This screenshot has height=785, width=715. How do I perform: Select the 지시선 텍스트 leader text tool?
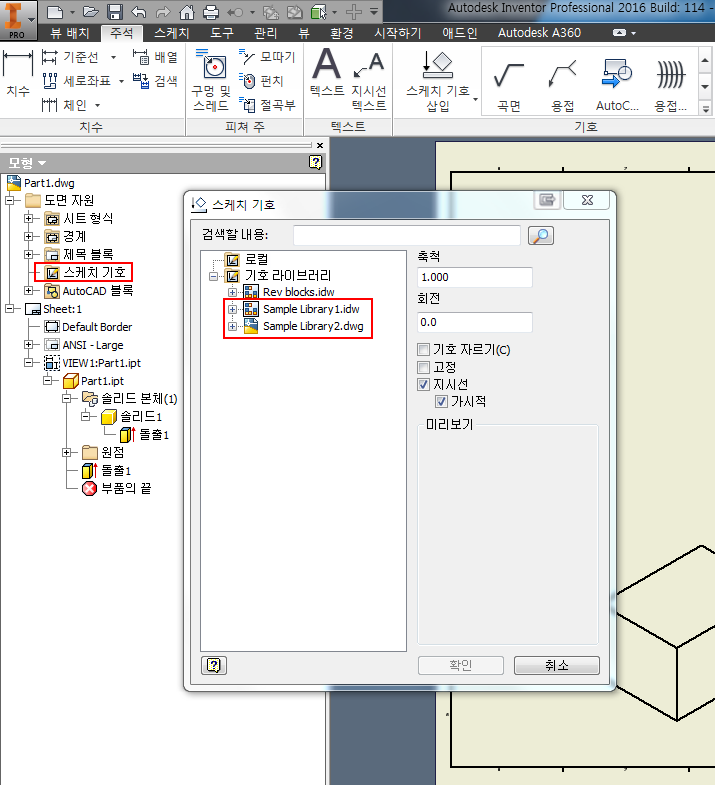(369, 80)
